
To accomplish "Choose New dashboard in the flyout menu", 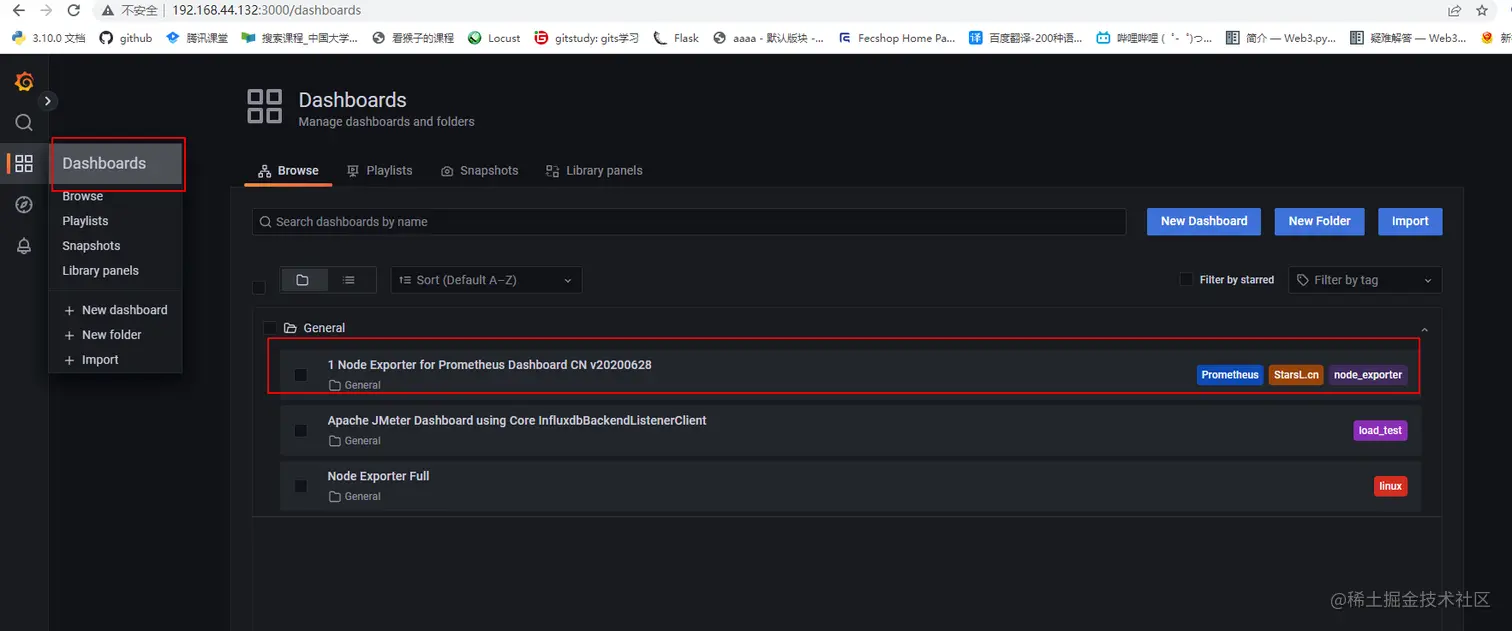I will [x=115, y=310].
